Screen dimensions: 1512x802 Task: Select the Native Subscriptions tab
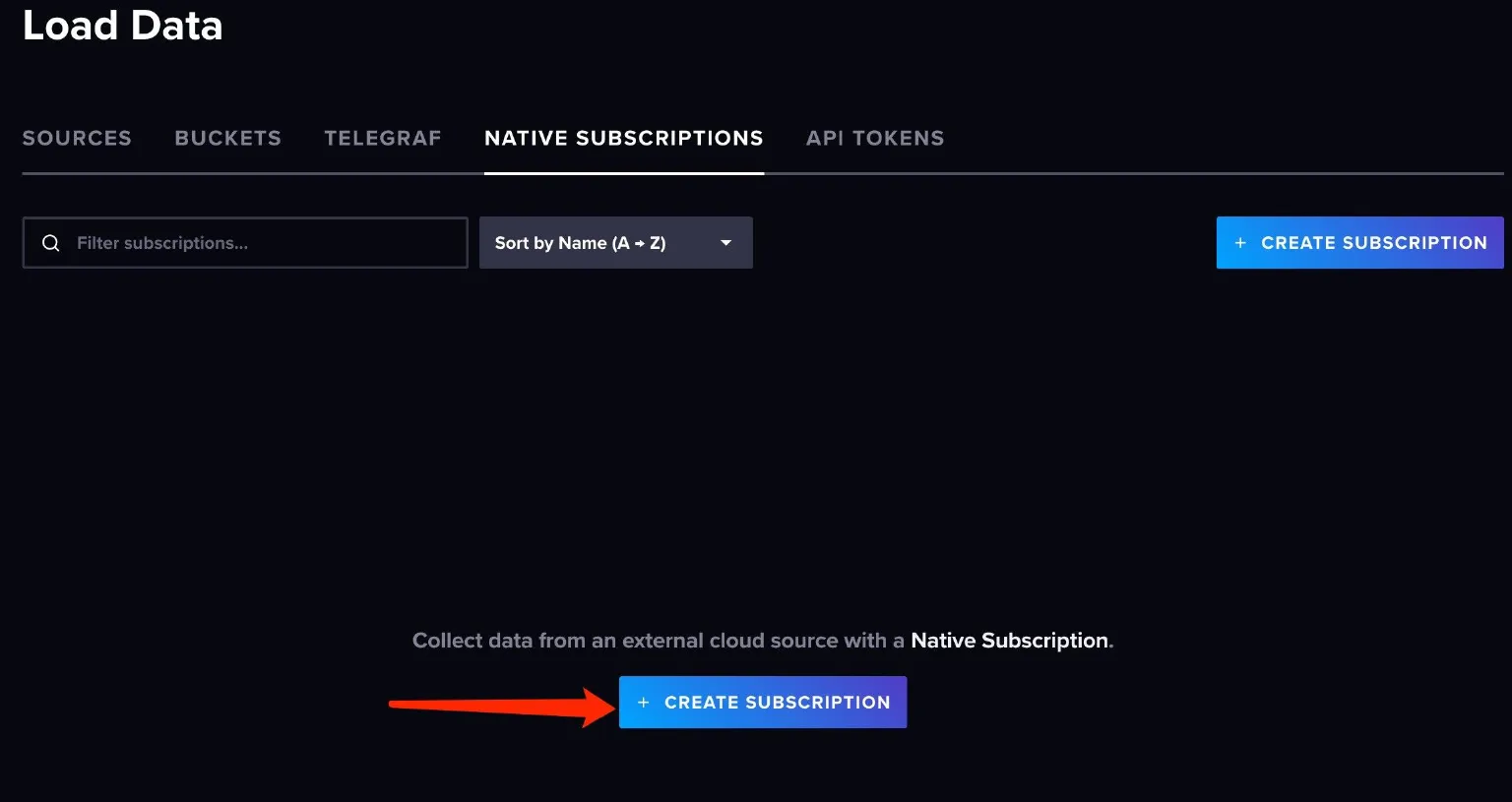click(x=623, y=138)
